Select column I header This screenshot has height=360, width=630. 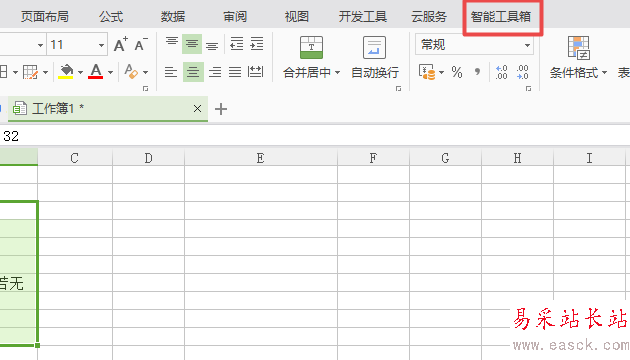coord(589,158)
